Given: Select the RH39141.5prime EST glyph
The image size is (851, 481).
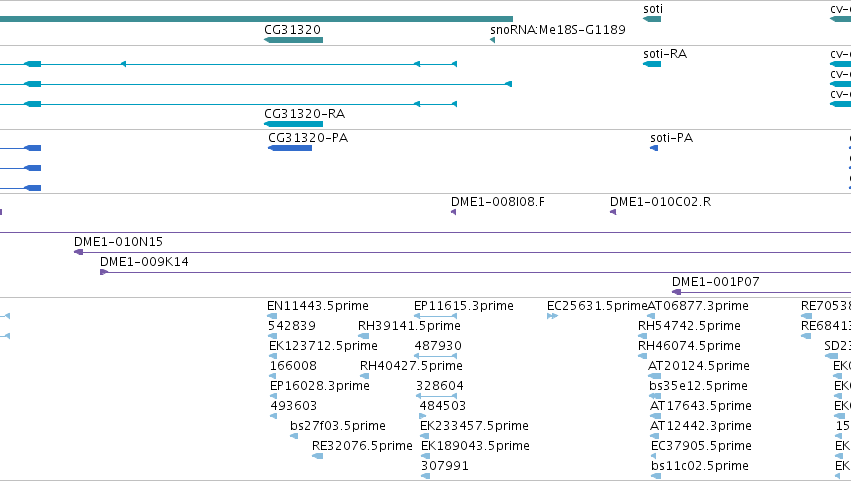Looking at the screenshot, I should click(364, 337).
